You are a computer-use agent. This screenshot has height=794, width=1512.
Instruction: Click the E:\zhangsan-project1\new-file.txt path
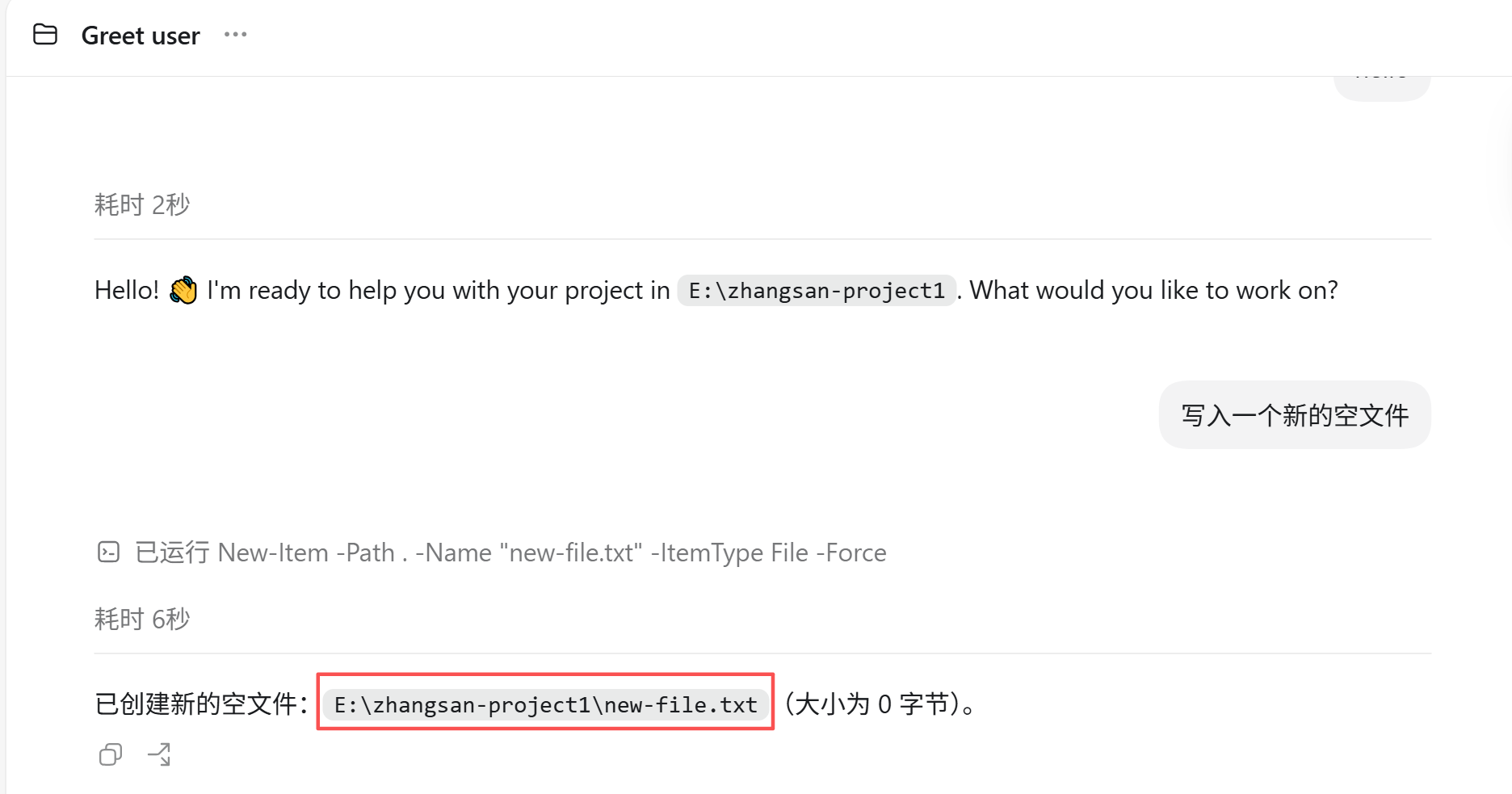tap(546, 704)
